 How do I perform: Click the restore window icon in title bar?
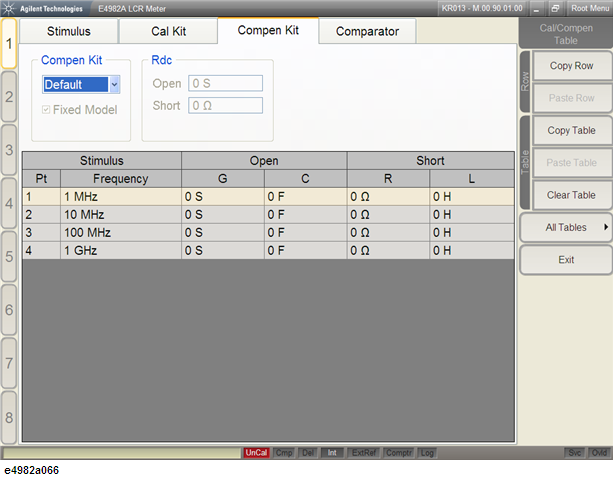[x=555, y=8]
